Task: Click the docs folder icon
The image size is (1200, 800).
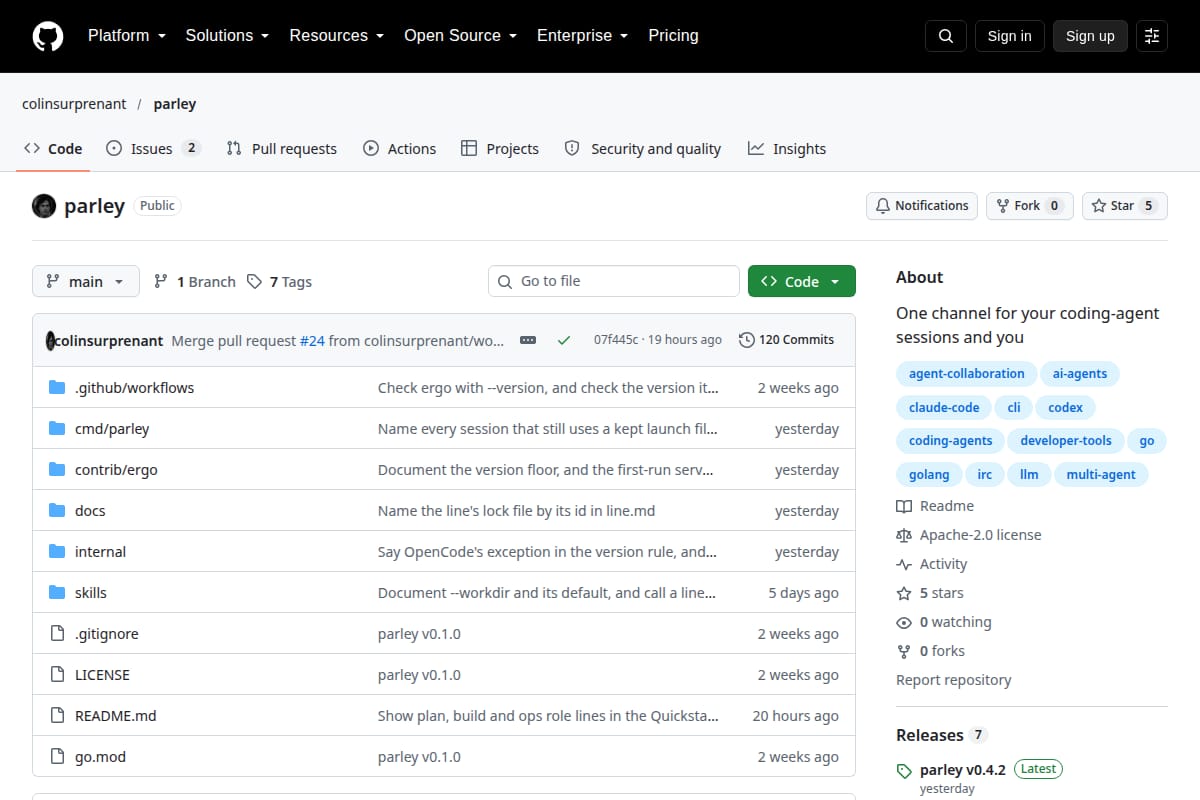Action: pyautogui.click(x=57, y=511)
